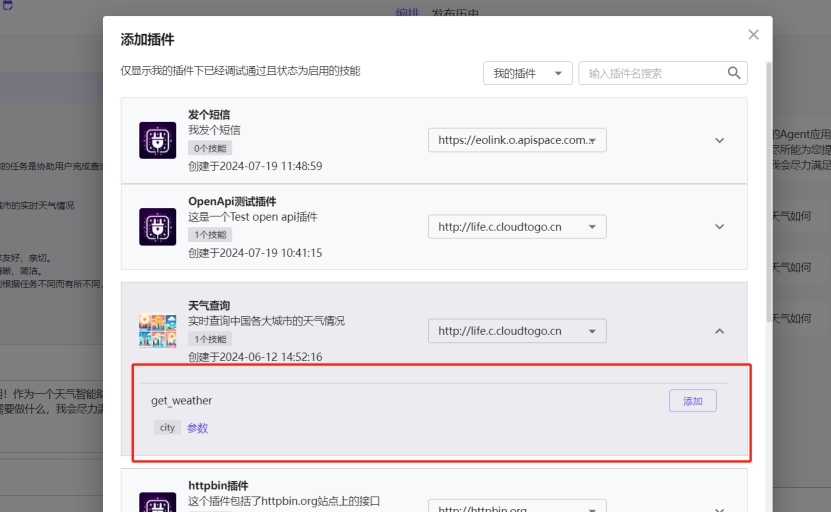Open 天气查询 server URL dropdown

pos(517,331)
